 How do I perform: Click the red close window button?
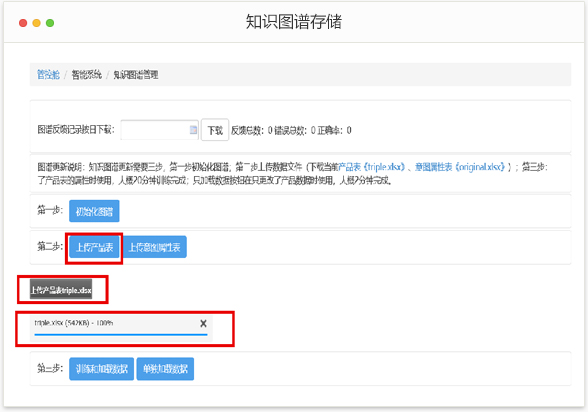[x=23, y=23]
